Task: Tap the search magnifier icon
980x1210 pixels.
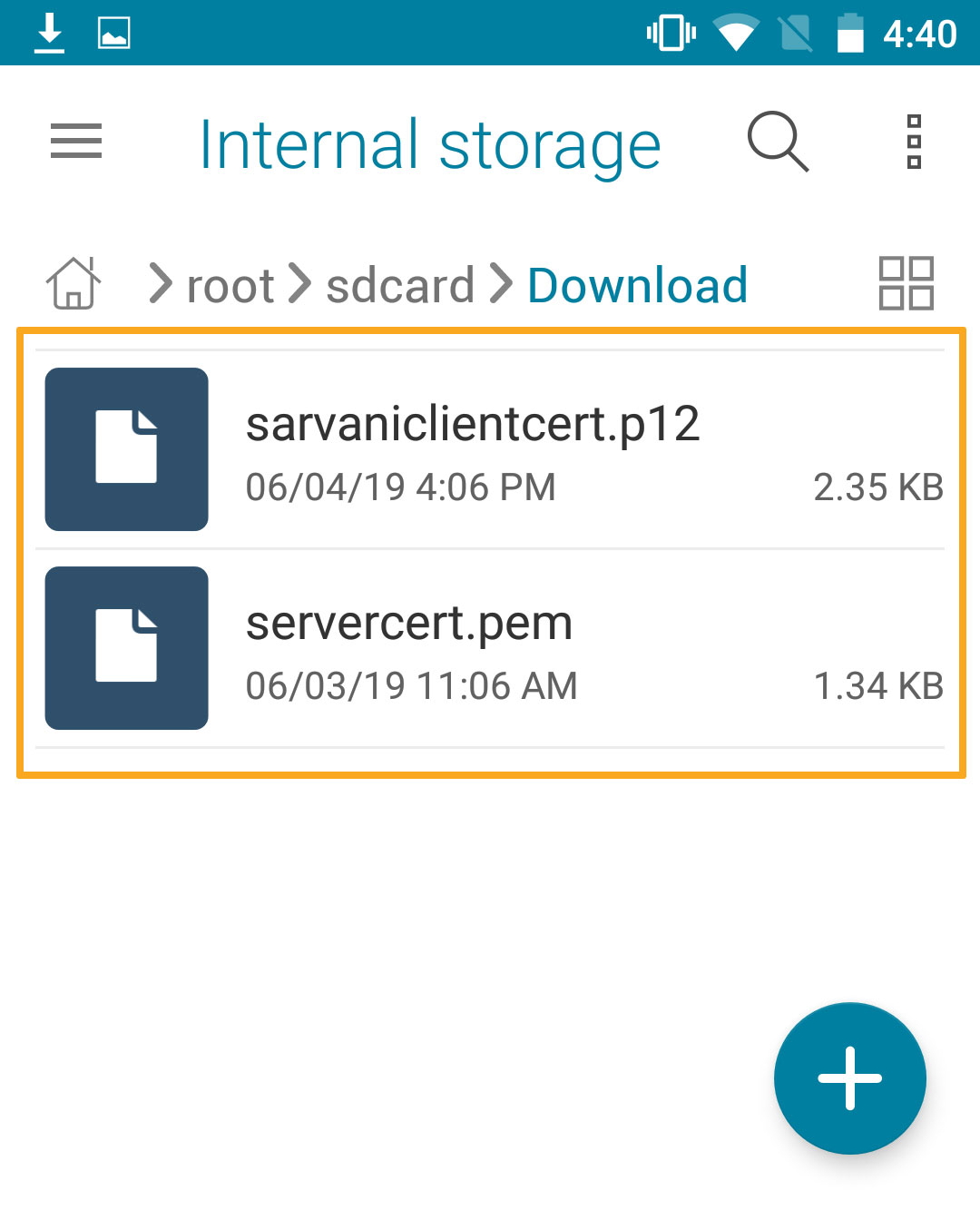Action: [778, 143]
